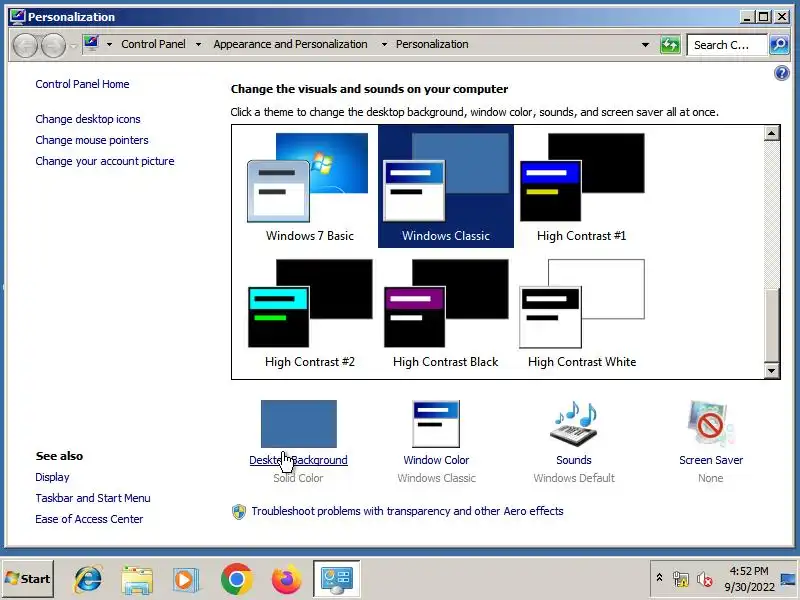Image resolution: width=800 pixels, height=600 pixels.
Task: Click the theme list scroll up arrow
Action: click(771, 134)
